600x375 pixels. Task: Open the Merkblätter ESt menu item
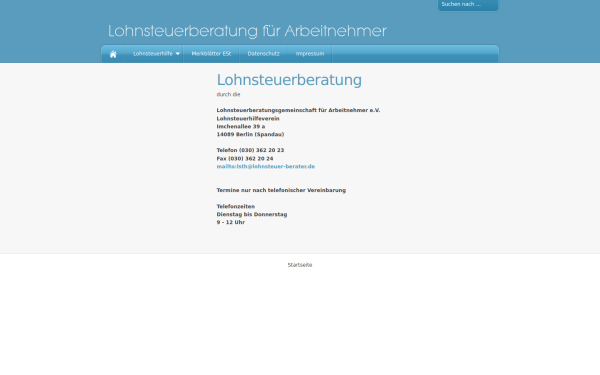211,54
